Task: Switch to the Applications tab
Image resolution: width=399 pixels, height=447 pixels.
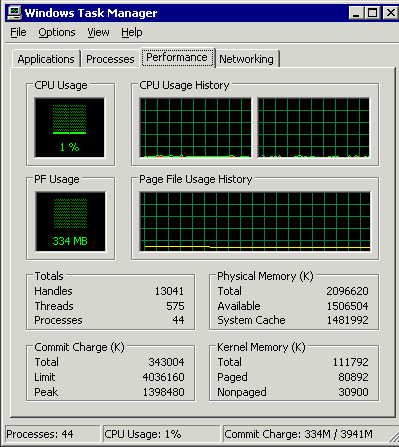Action: point(46,59)
